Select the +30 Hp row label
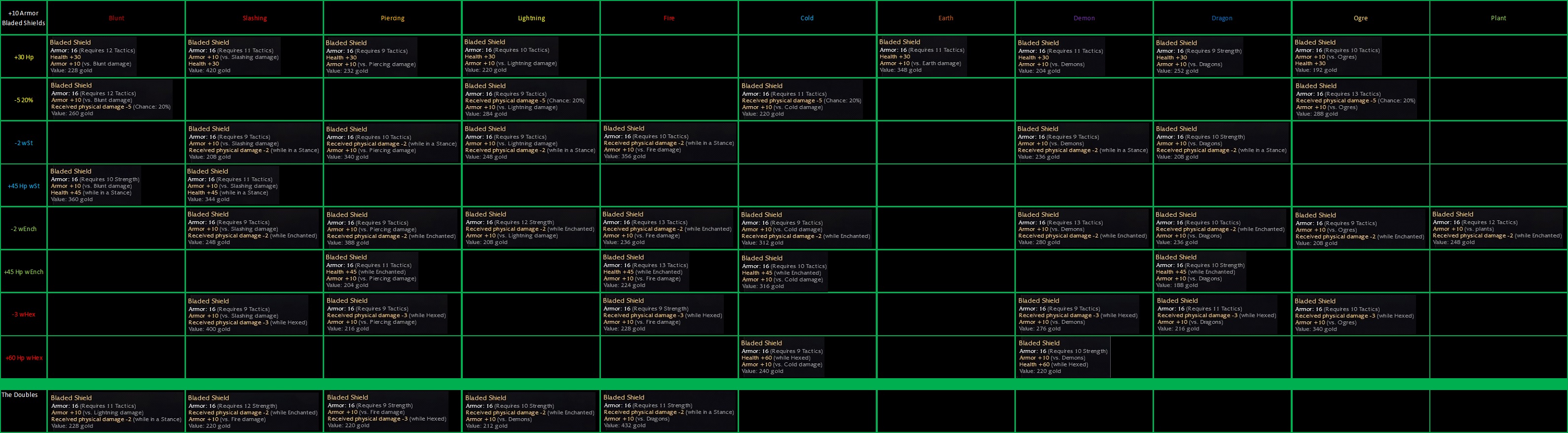The image size is (1568, 433). (x=24, y=57)
